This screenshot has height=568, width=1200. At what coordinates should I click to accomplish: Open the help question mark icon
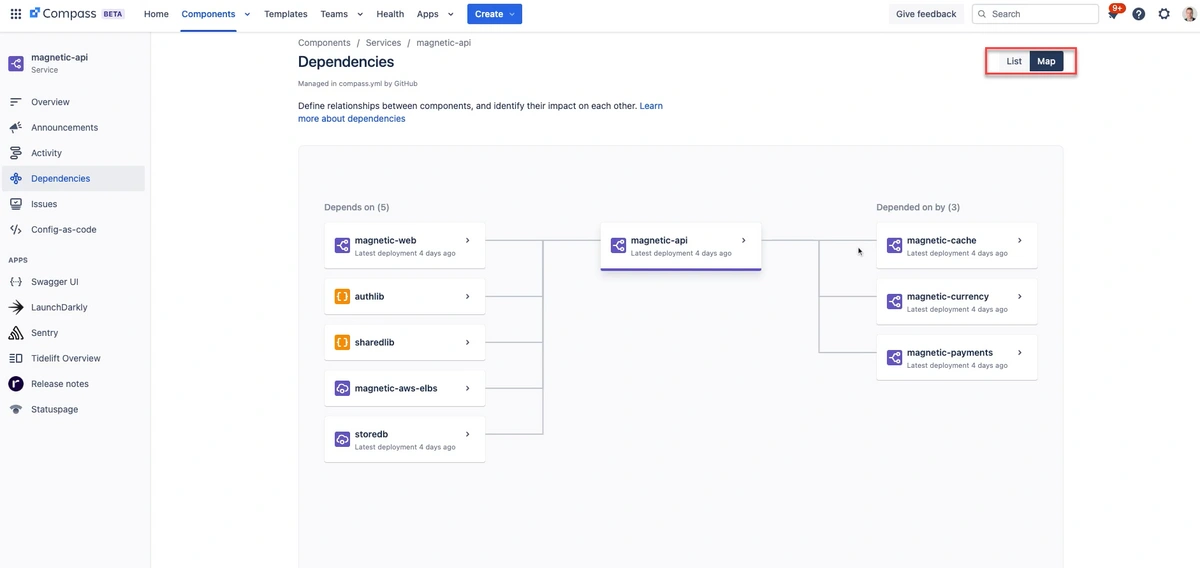point(1138,14)
